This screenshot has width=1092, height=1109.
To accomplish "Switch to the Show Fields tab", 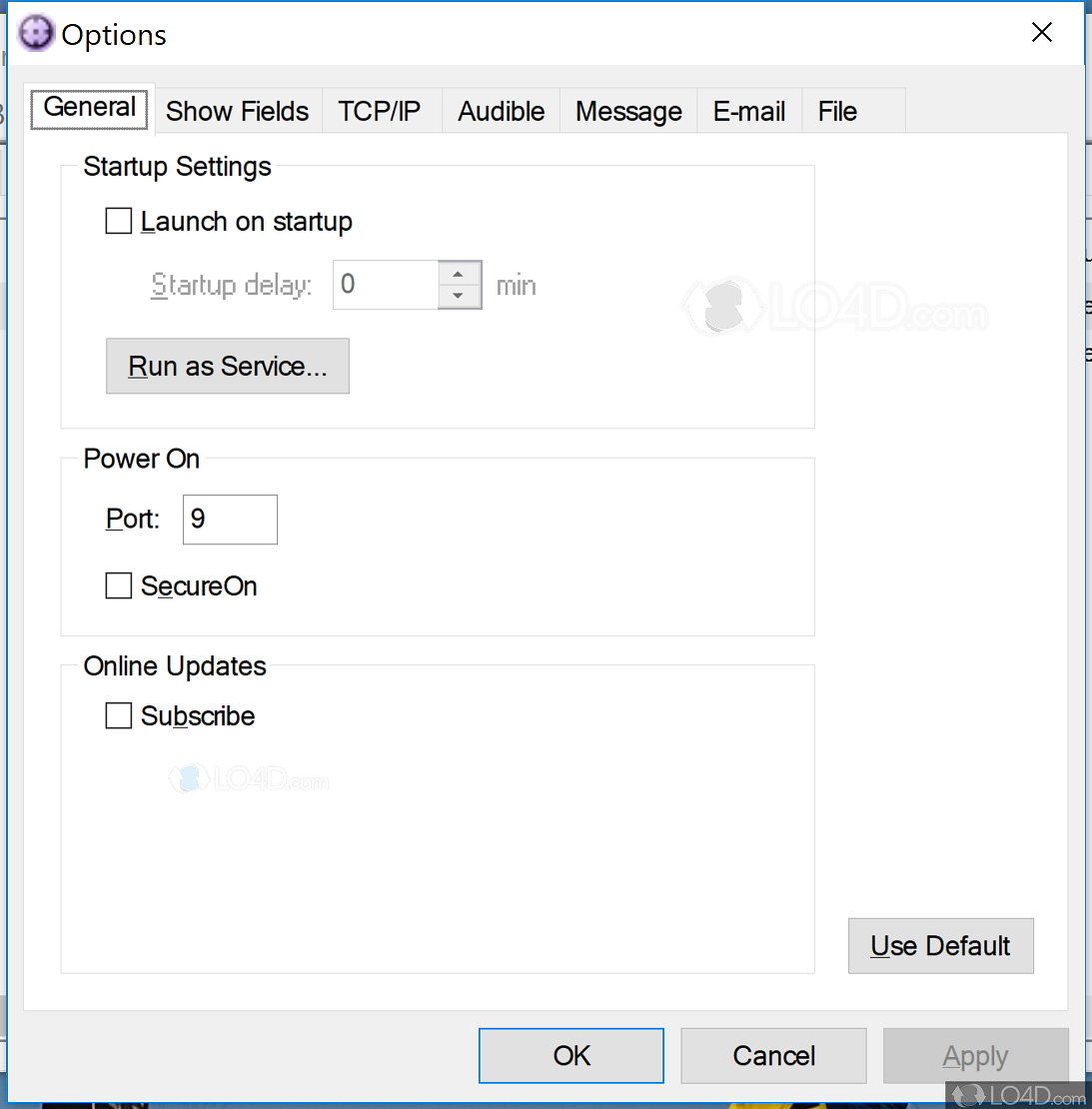I will click(x=237, y=111).
